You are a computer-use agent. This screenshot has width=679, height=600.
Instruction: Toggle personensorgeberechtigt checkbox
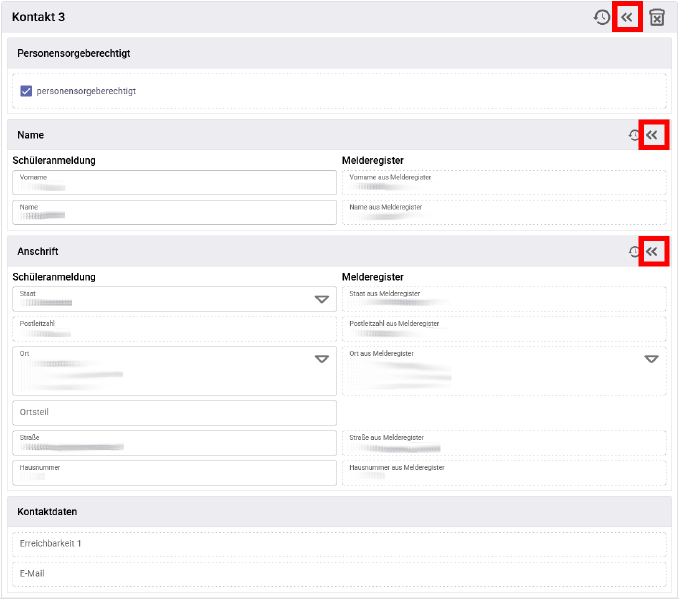pyautogui.click(x=26, y=91)
